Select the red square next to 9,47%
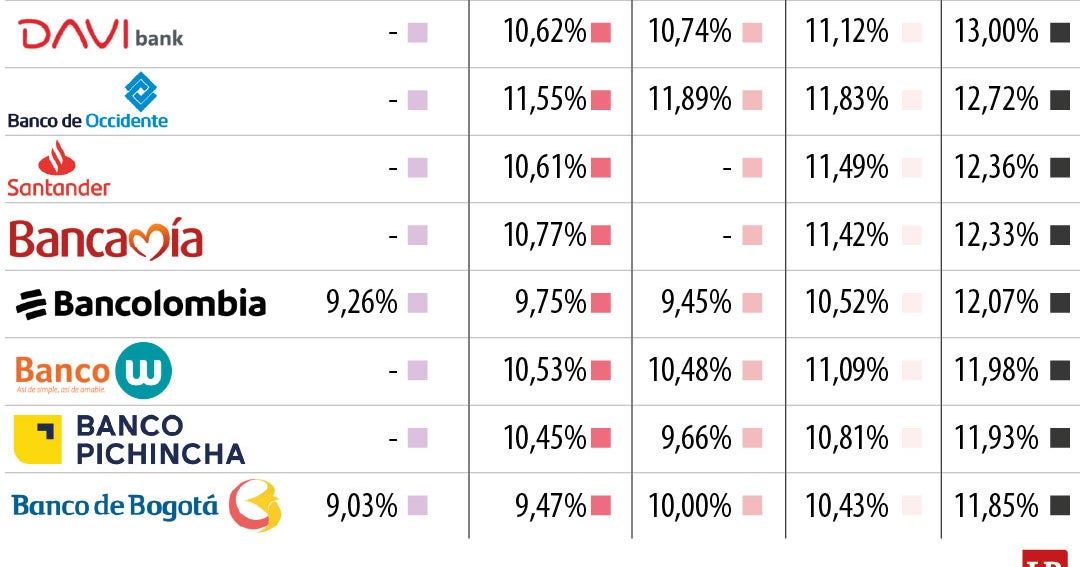This screenshot has height=567, width=1080. (x=601, y=506)
